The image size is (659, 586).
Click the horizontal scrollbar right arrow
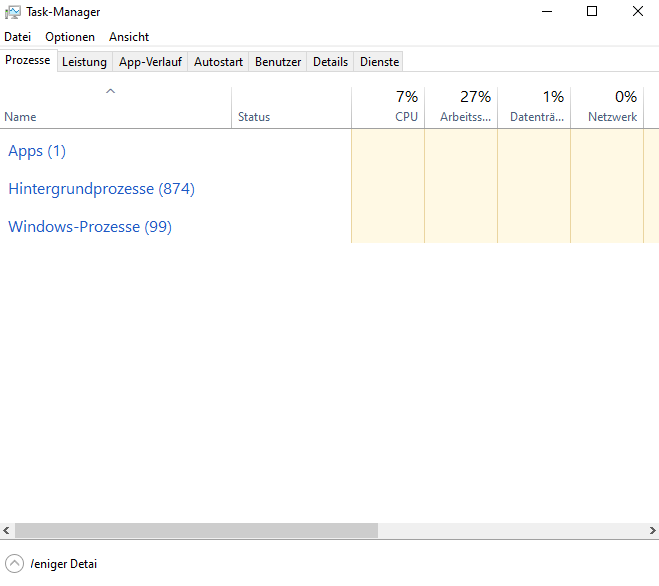(652, 531)
